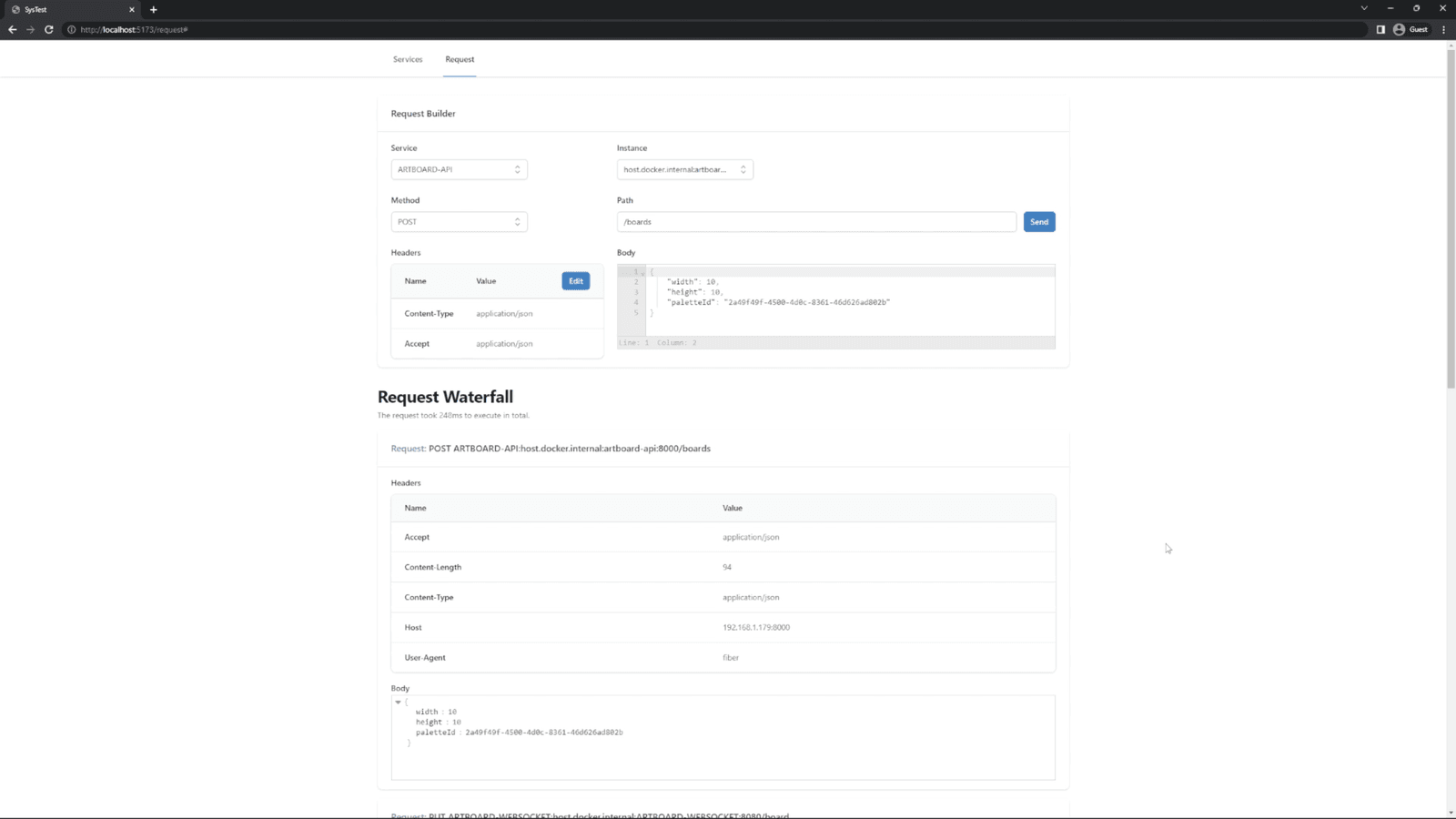Click the application/json value for Content-Type in Request Builder
Image resolution: width=1456 pixels, height=819 pixels.
[504, 313]
